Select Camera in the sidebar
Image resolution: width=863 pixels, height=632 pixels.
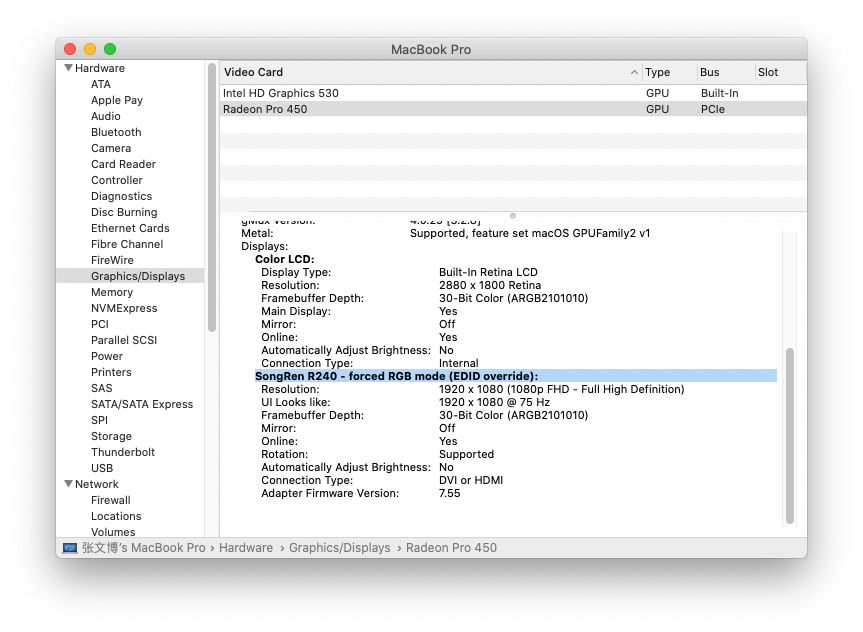tap(111, 148)
